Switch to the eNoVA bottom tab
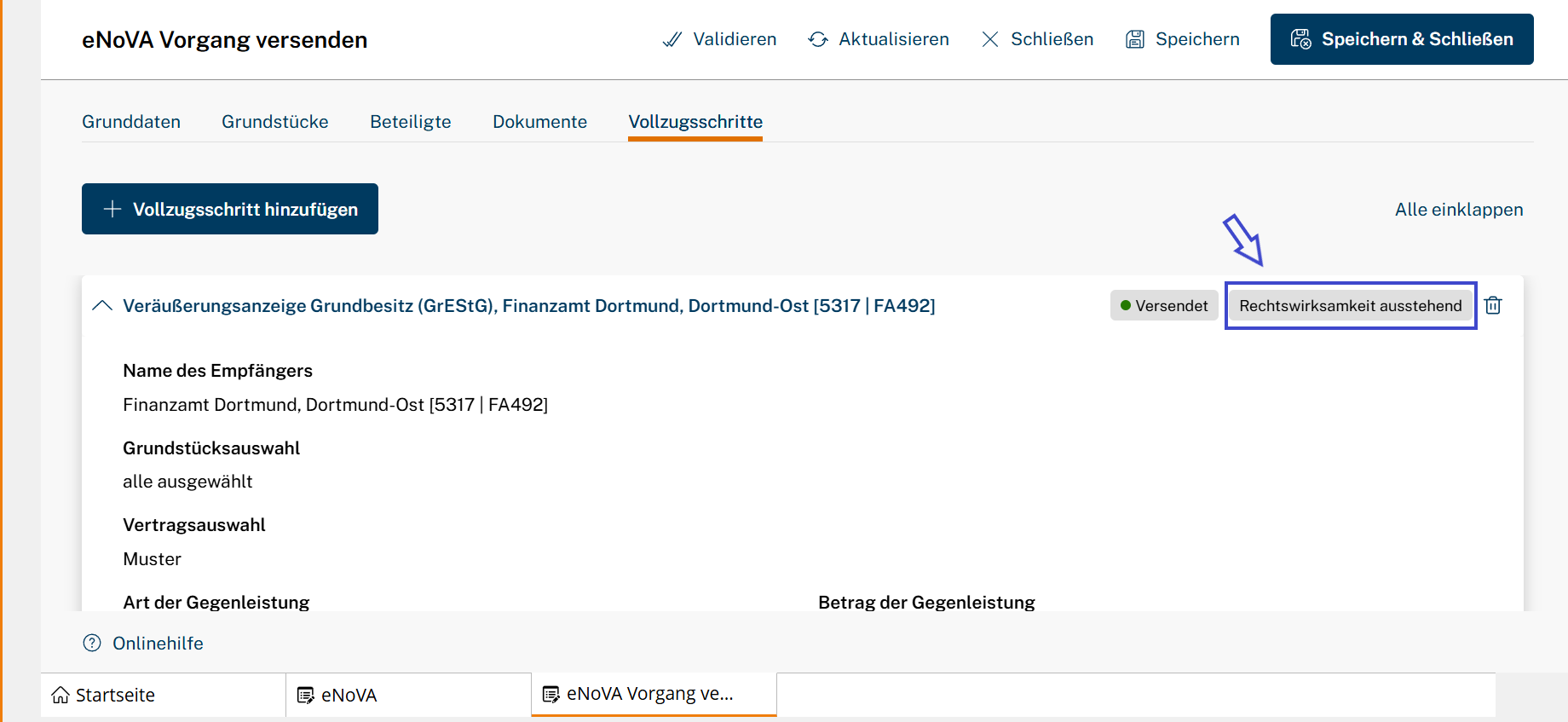 (349, 695)
